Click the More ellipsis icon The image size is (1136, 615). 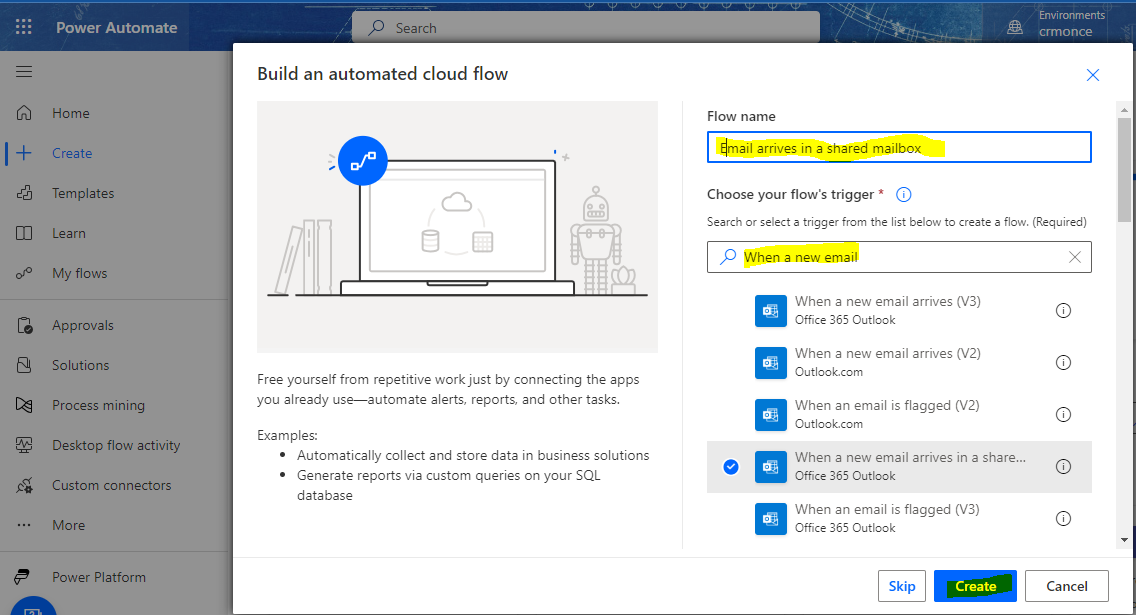pyautogui.click(x=24, y=525)
